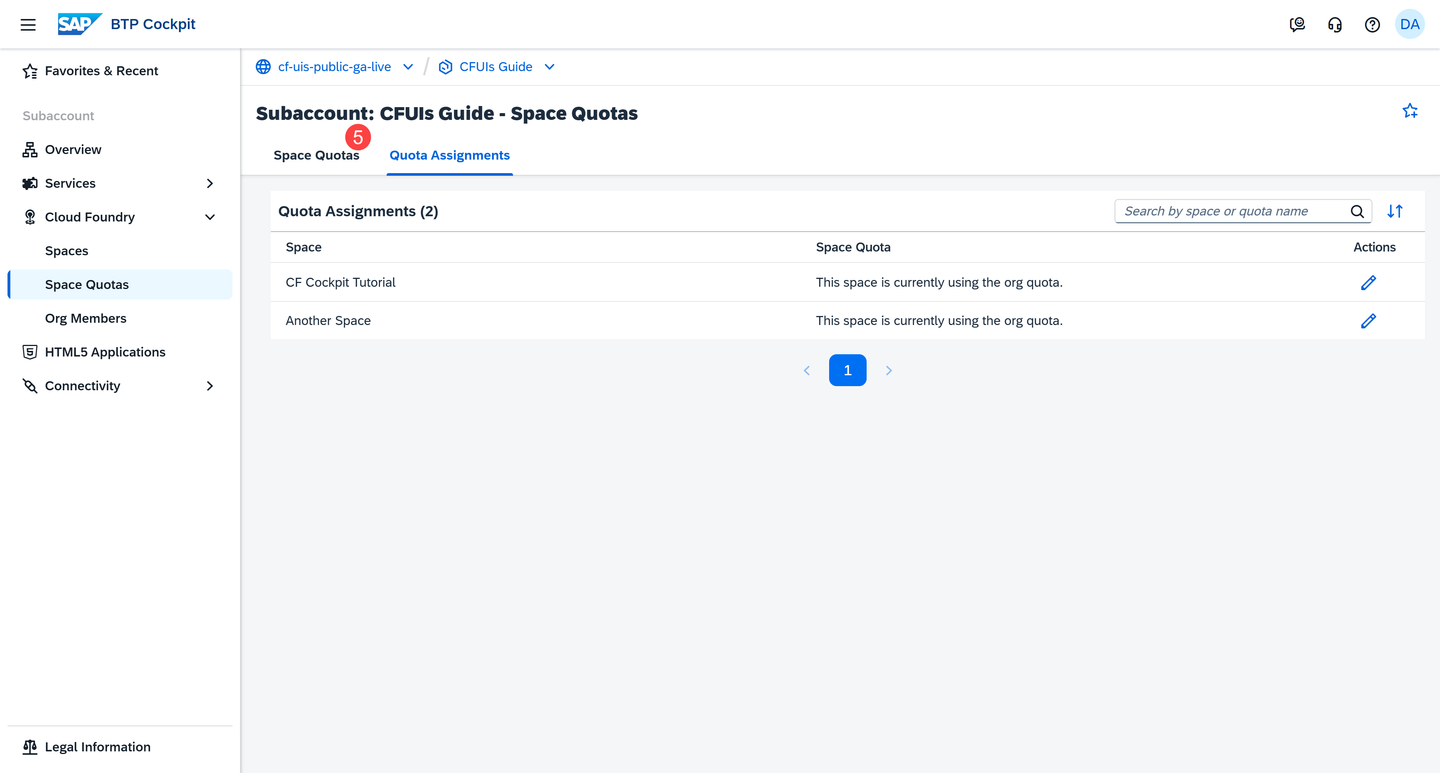Click the next page arrow
The image size is (1440, 773).
[x=888, y=370]
